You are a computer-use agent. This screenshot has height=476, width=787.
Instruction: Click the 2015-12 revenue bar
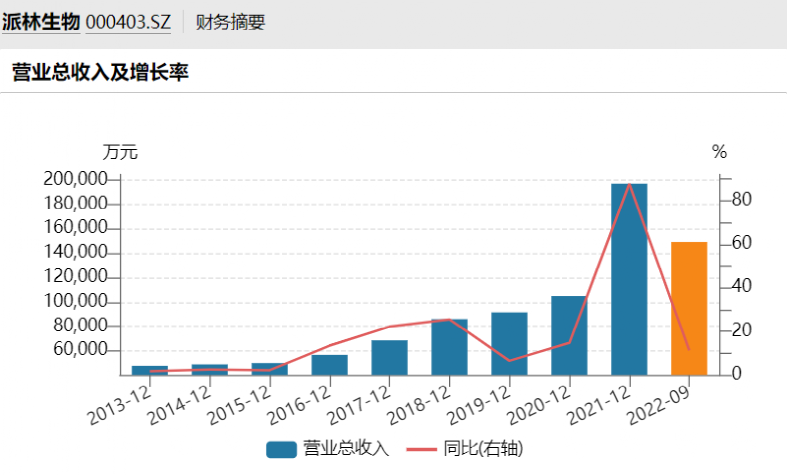point(269,369)
